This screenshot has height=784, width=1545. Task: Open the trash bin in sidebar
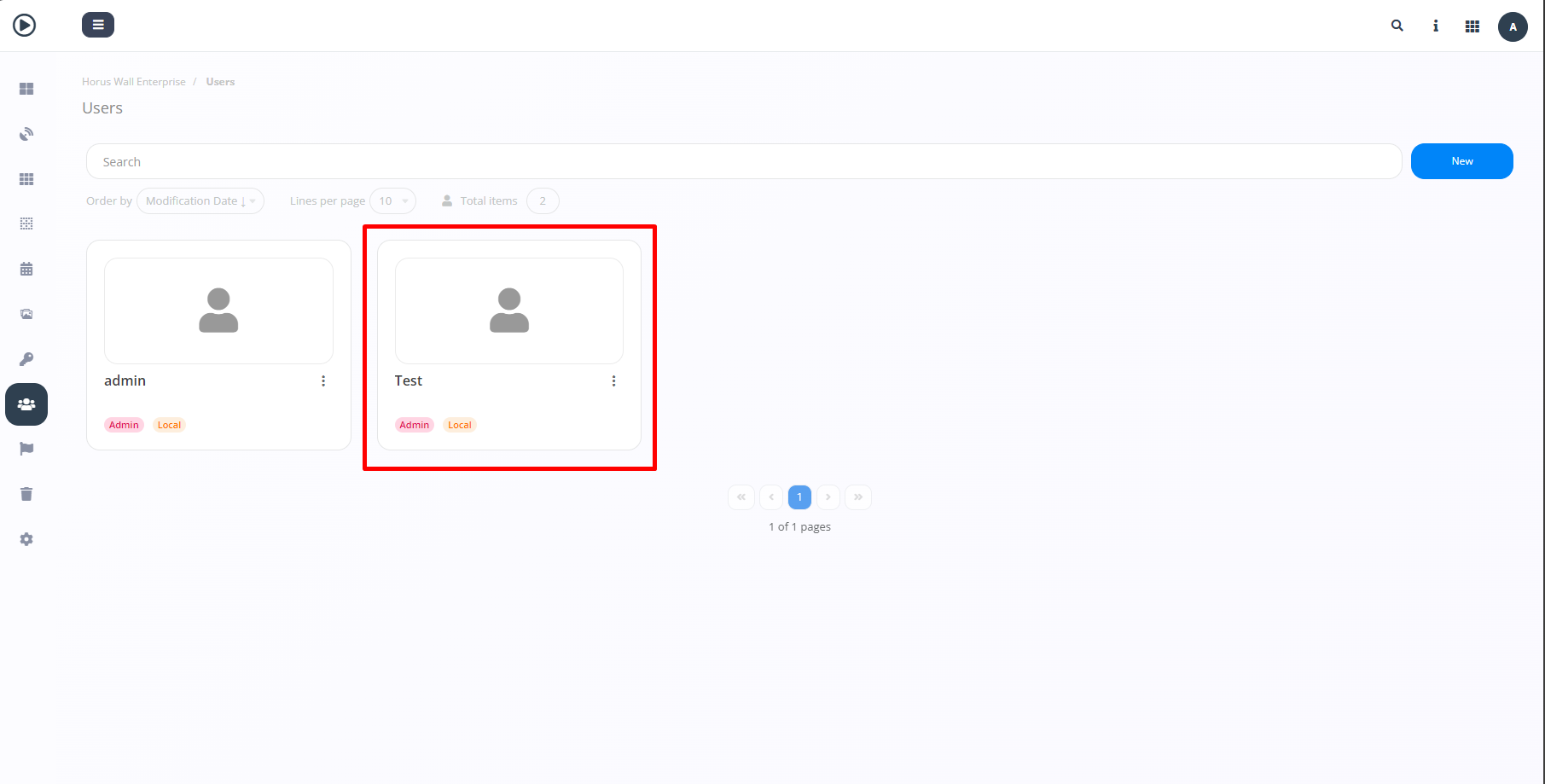coord(26,494)
